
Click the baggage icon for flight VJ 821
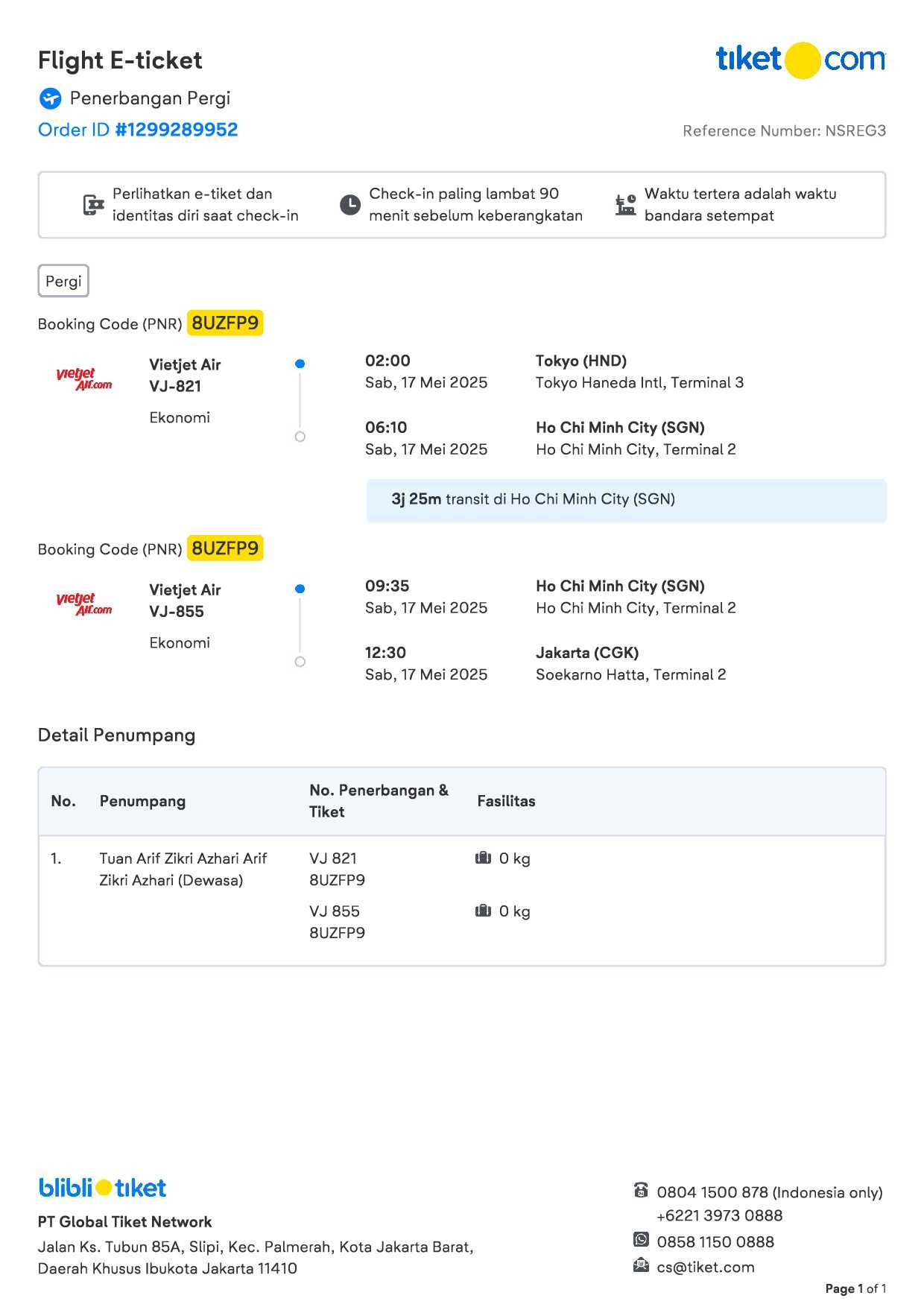pyautogui.click(x=483, y=858)
